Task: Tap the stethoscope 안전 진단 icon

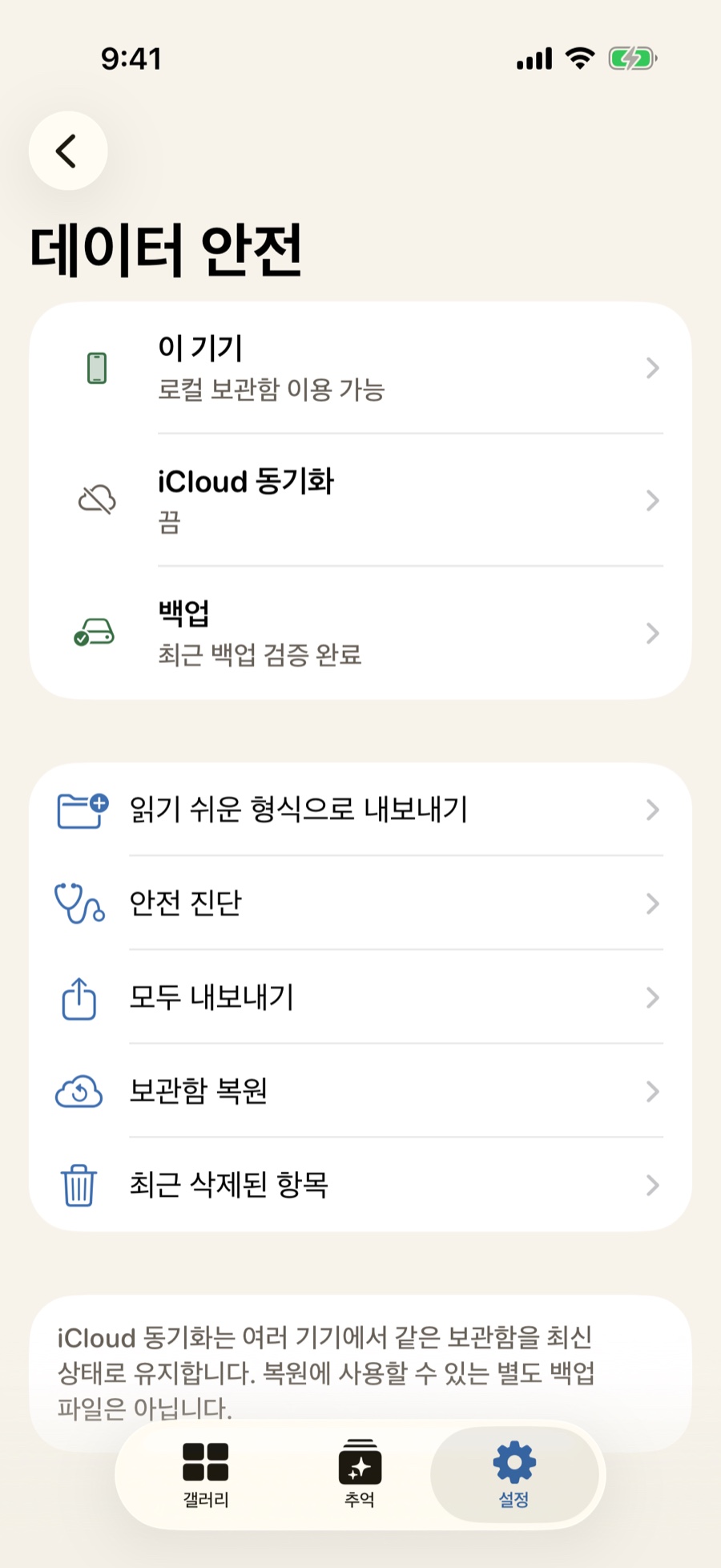Action: pyautogui.click(x=79, y=903)
